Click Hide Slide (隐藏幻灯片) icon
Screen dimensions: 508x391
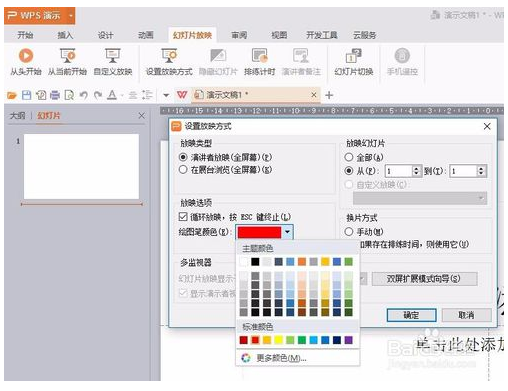click(x=218, y=62)
